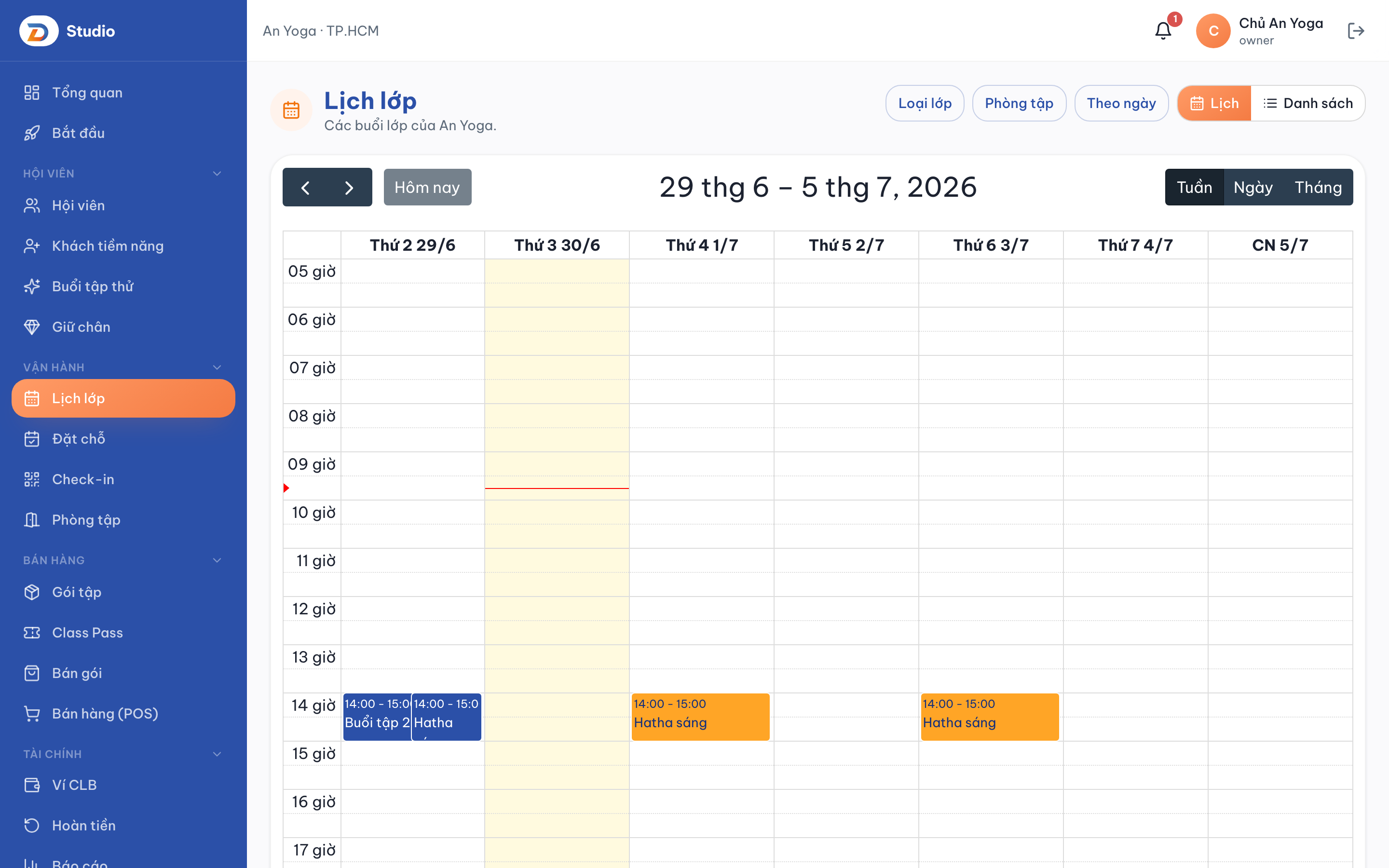The height and width of the screenshot is (868, 1389).
Task: Open the Bắt đầu rocket icon
Action: [31, 133]
